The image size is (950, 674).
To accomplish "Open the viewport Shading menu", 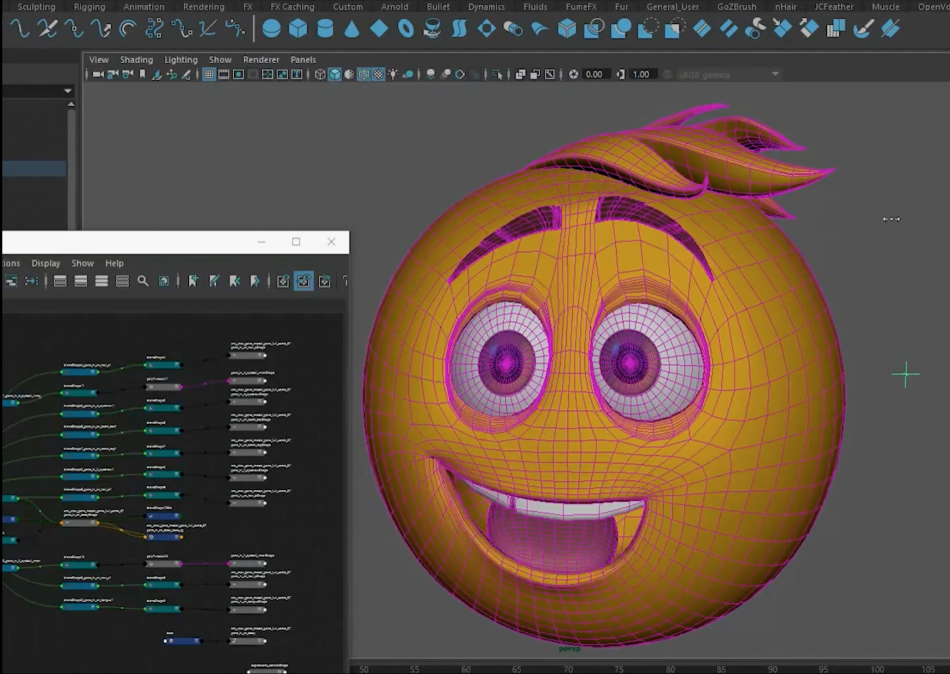I will (136, 59).
